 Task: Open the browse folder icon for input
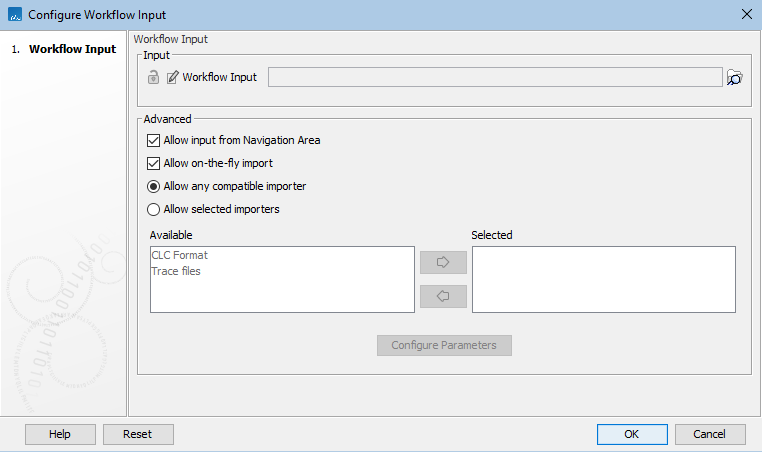pyautogui.click(x=735, y=77)
